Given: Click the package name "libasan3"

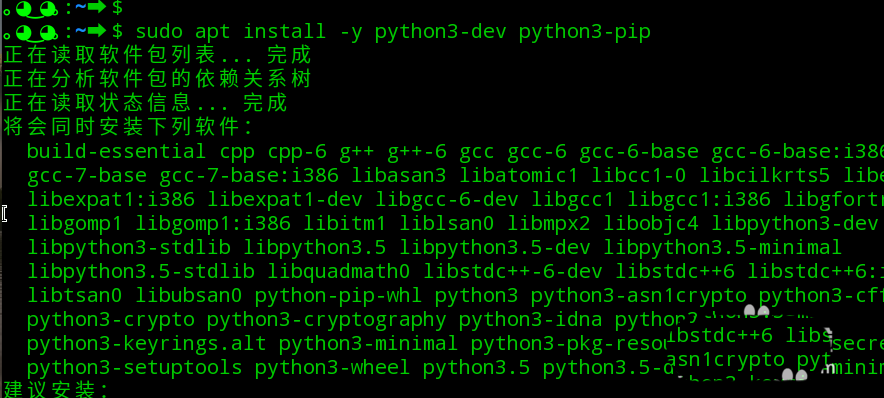Looking at the screenshot, I should (399, 175).
